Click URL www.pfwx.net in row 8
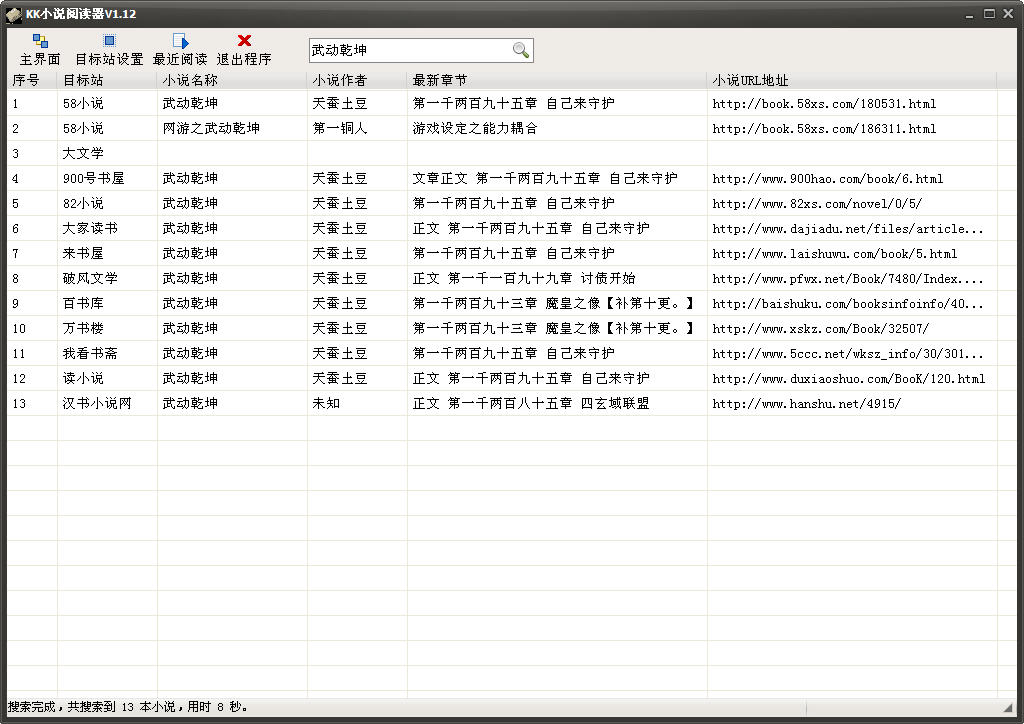This screenshot has height=724, width=1024. (848, 279)
